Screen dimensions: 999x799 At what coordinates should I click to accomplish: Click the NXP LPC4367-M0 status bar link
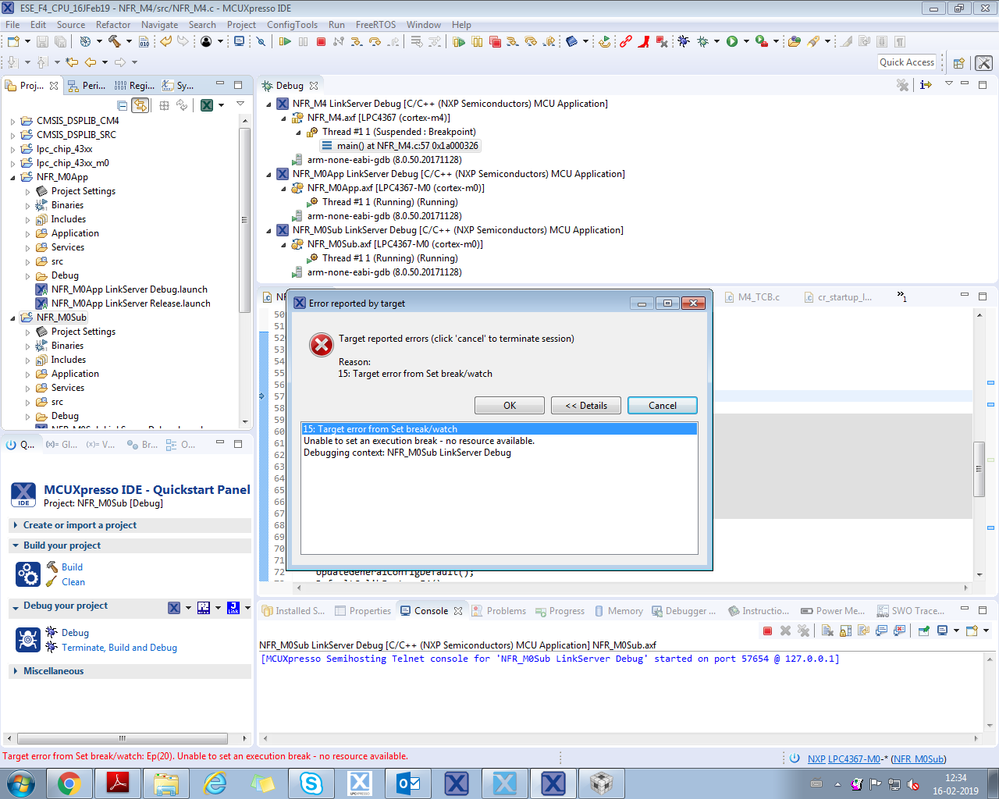[844, 759]
